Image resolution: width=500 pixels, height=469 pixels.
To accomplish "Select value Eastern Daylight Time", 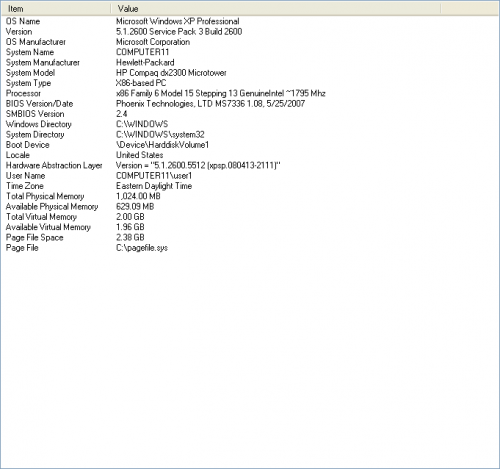I will 154,186.
